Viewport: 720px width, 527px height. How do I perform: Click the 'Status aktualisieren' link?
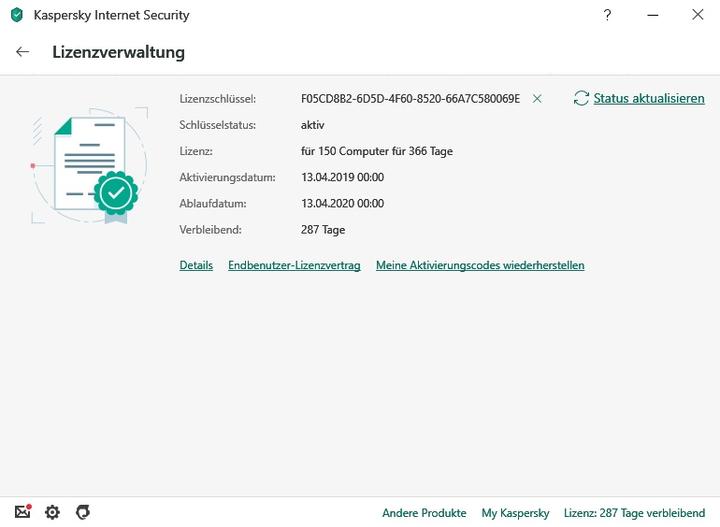click(648, 98)
